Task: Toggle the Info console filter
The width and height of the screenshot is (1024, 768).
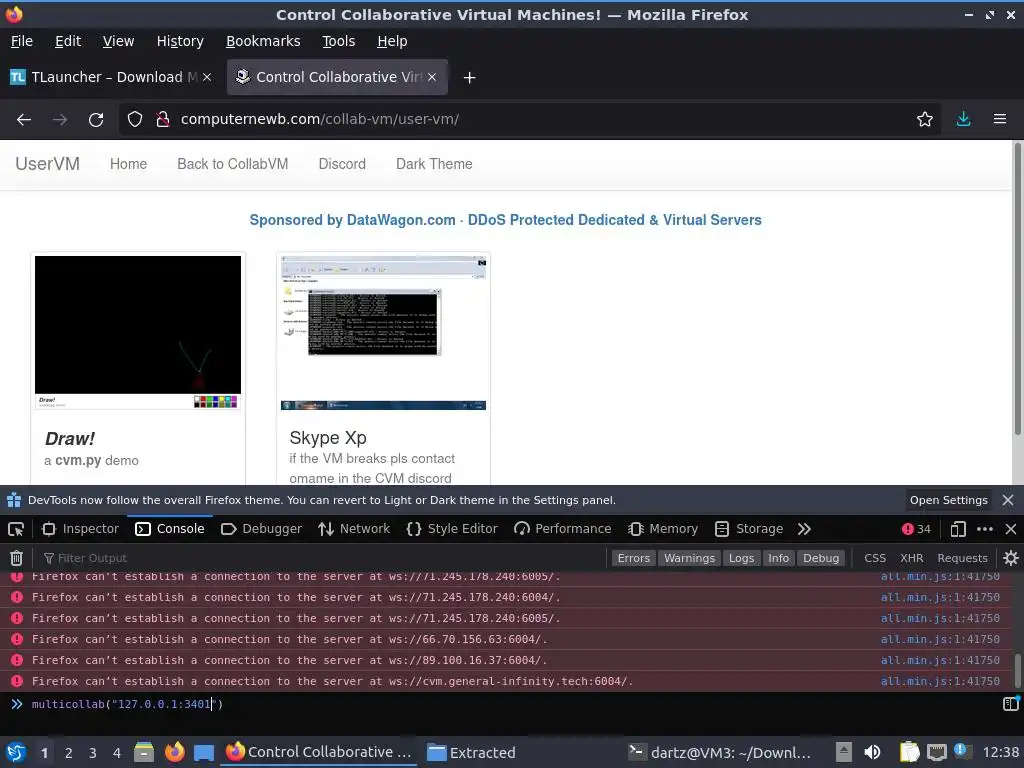Action: (x=778, y=558)
